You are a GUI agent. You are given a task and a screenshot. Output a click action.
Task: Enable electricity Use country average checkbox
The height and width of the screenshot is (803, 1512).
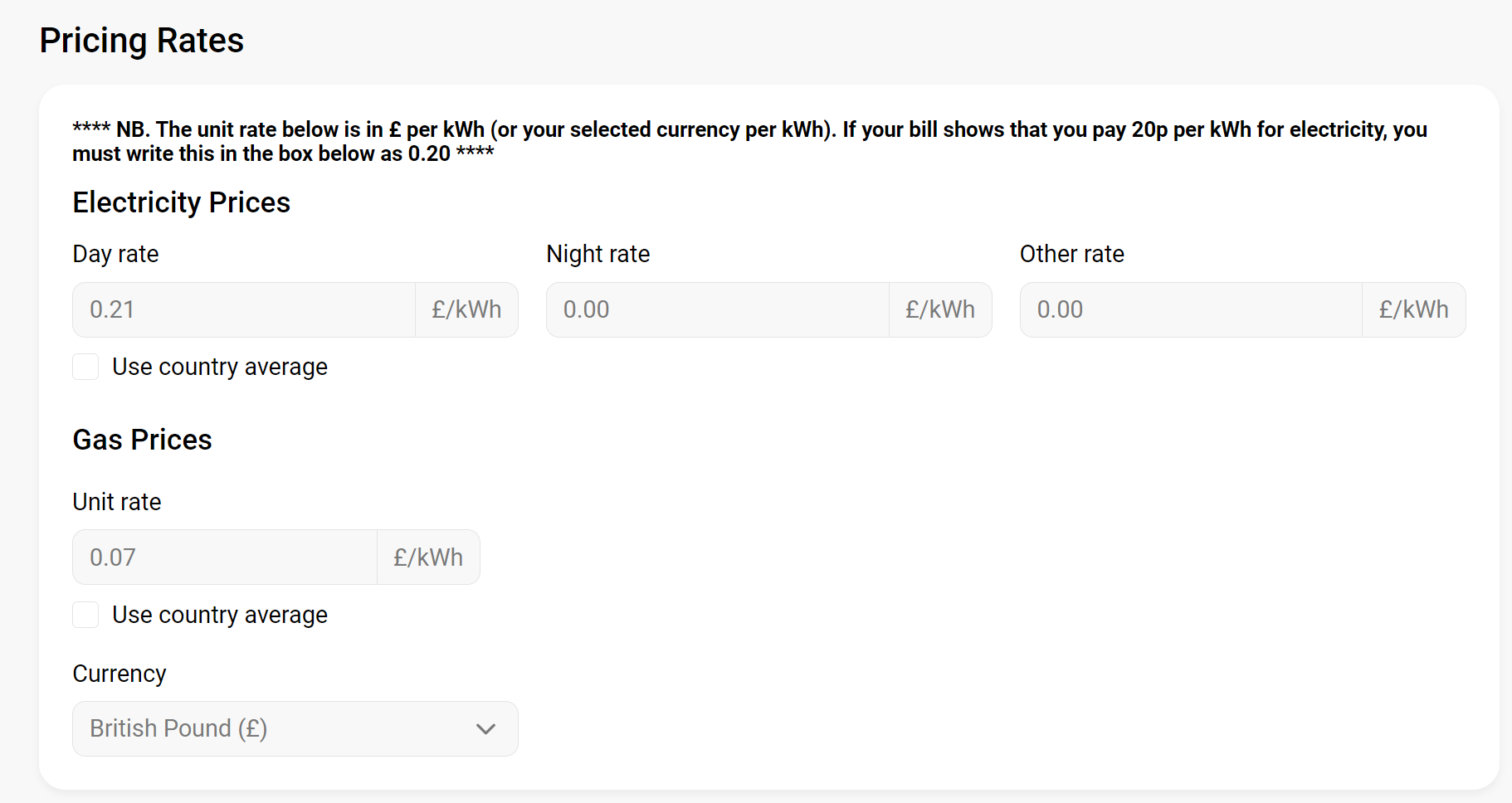pyautogui.click(x=85, y=367)
